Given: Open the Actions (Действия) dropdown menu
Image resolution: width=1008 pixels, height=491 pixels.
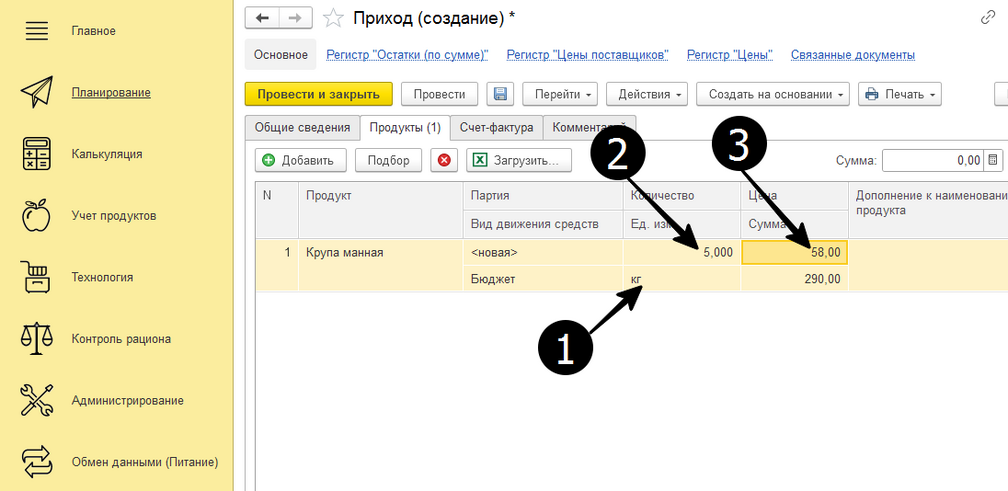Looking at the screenshot, I should pyautogui.click(x=646, y=94).
